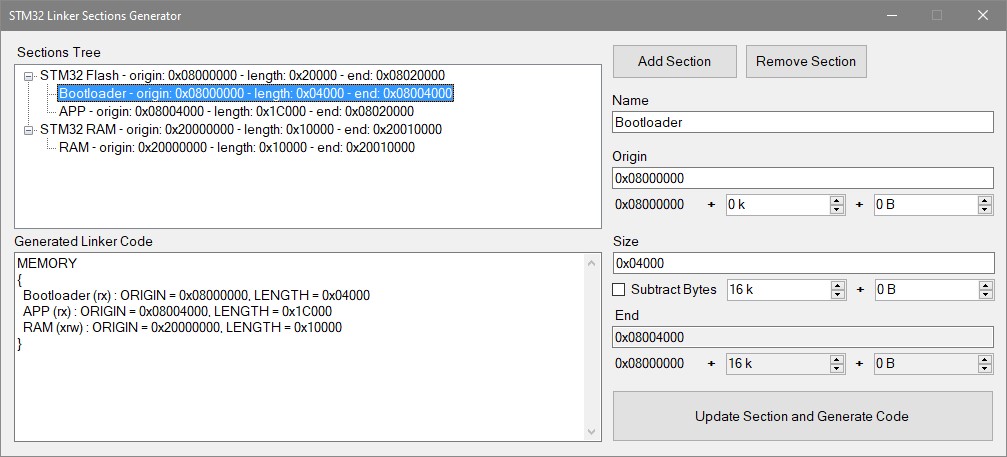The image size is (1007, 457).
Task: Click the Origin hex input field
Action: (803, 178)
